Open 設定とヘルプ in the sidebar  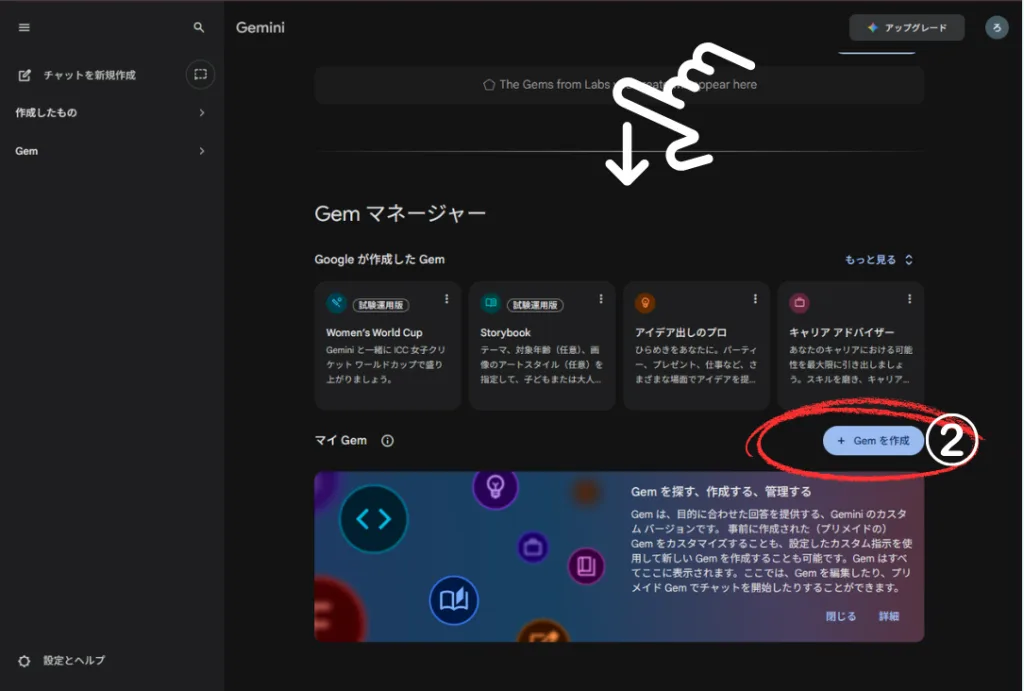[73, 661]
